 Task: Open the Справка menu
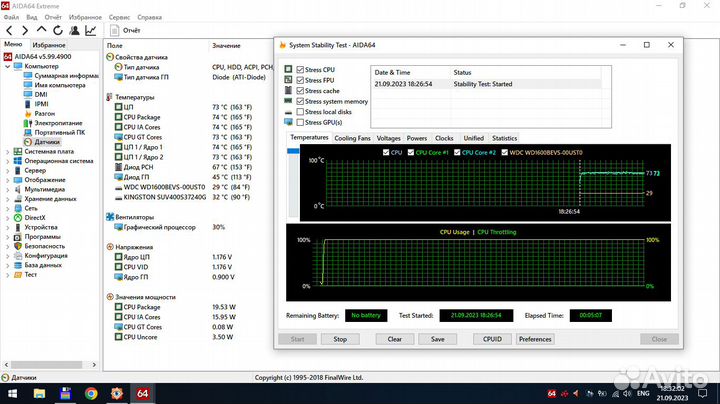pos(150,17)
